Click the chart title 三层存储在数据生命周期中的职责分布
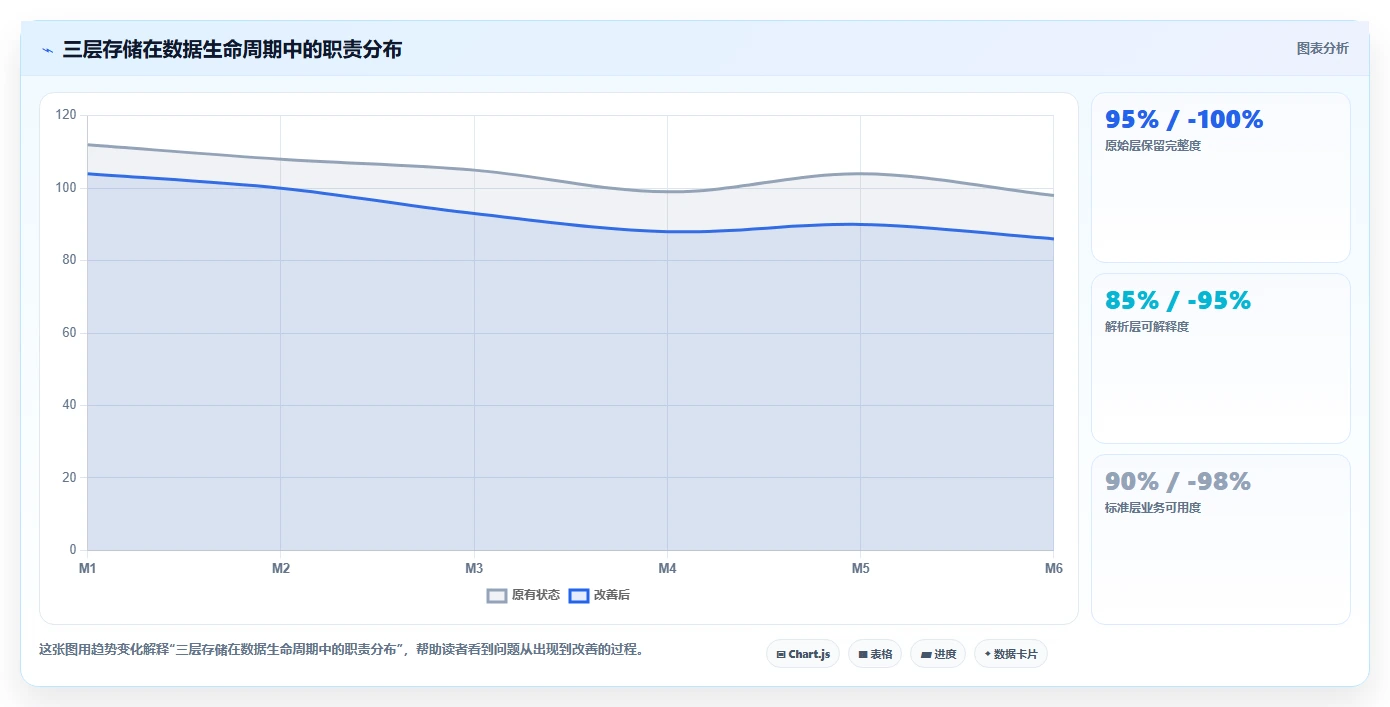This screenshot has height=707, width=1390. [x=232, y=49]
